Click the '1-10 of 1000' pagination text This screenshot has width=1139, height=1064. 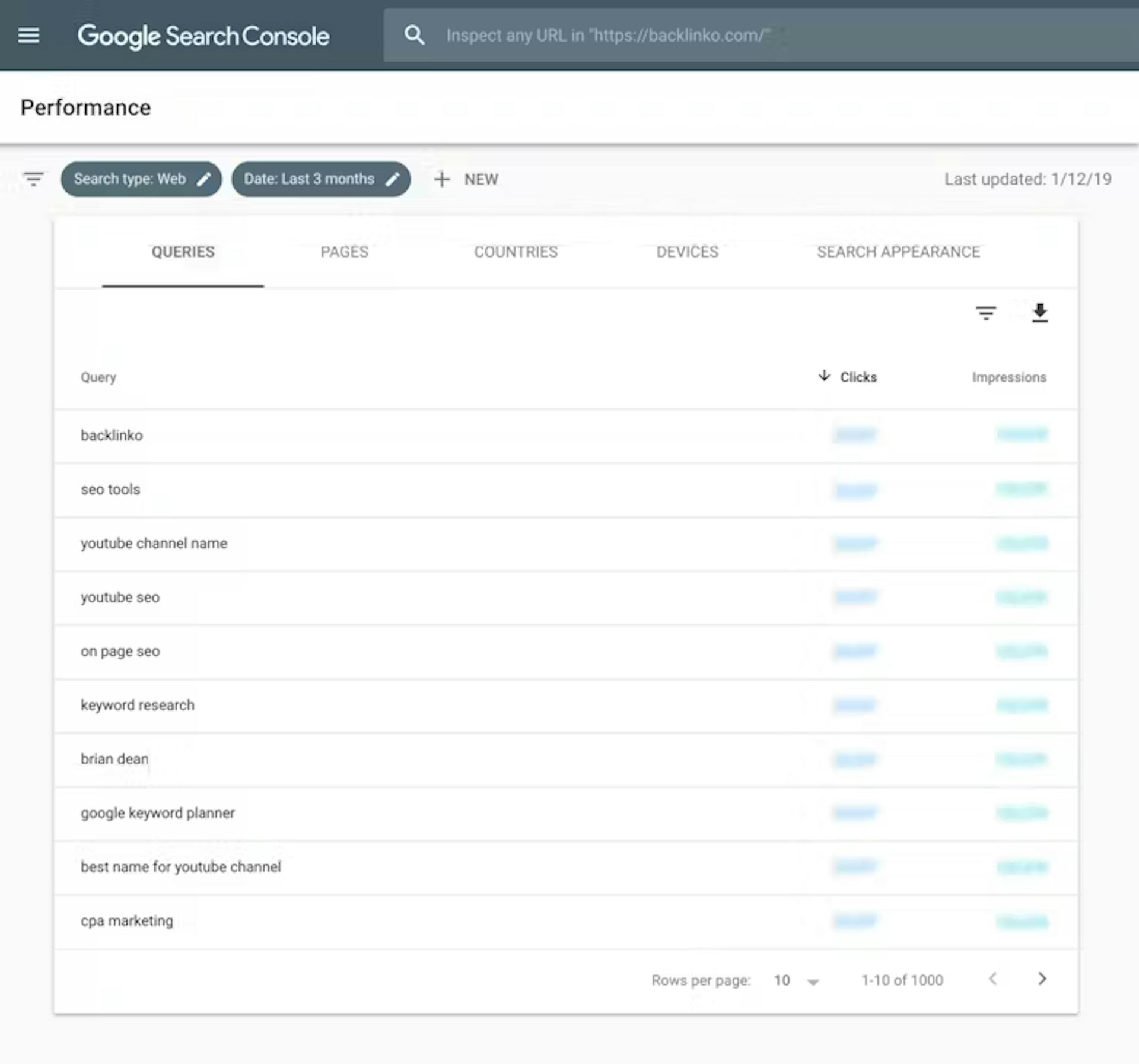(x=902, y=980)
